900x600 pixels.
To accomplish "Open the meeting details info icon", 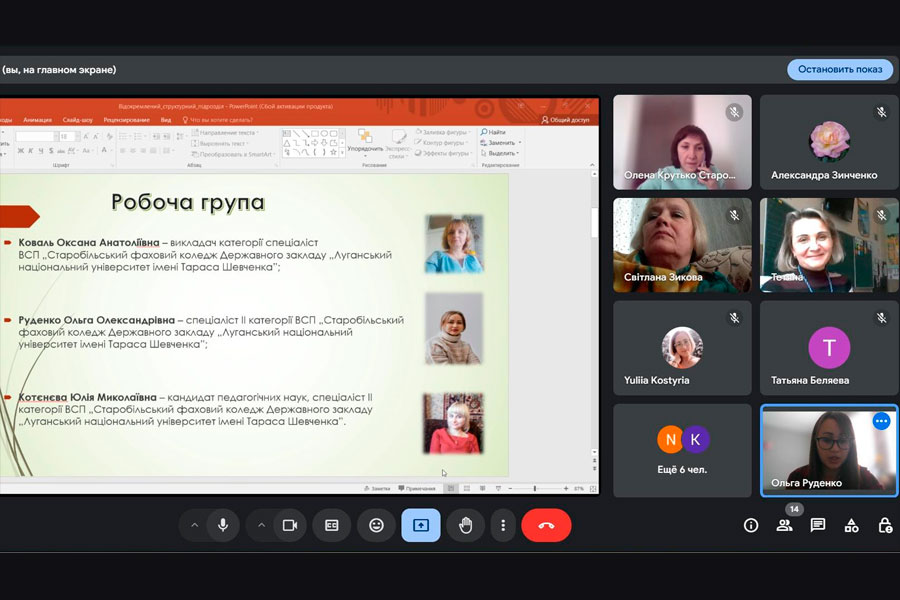I will 751,525.
